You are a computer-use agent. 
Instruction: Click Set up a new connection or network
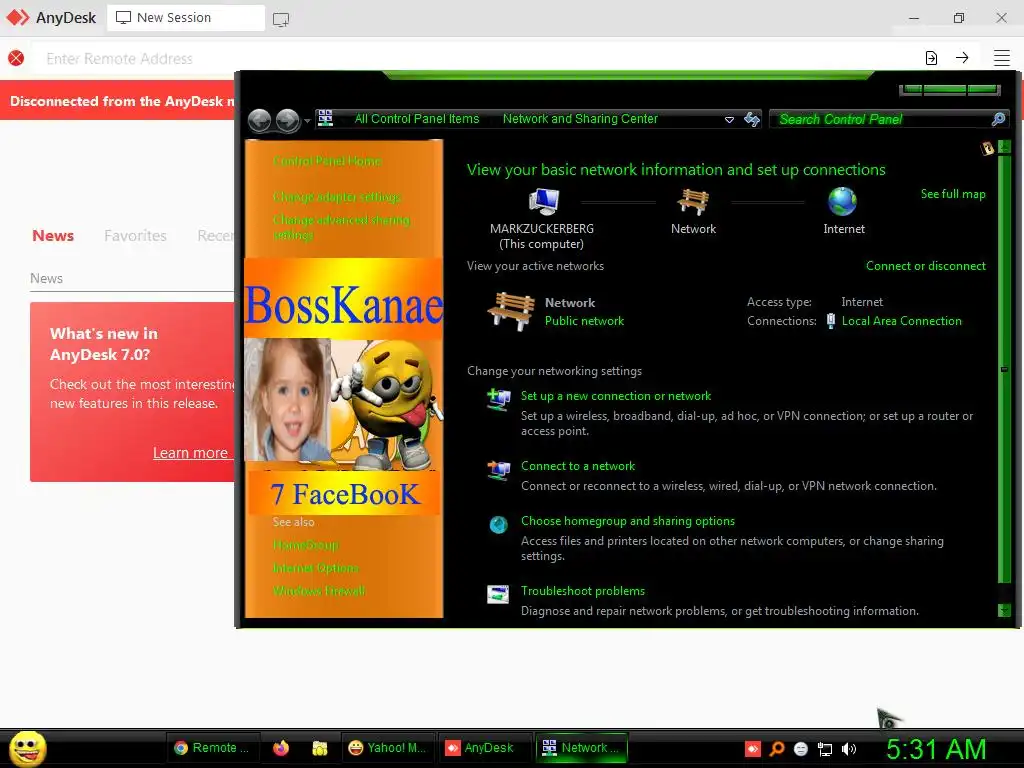(x=615, y=396)
